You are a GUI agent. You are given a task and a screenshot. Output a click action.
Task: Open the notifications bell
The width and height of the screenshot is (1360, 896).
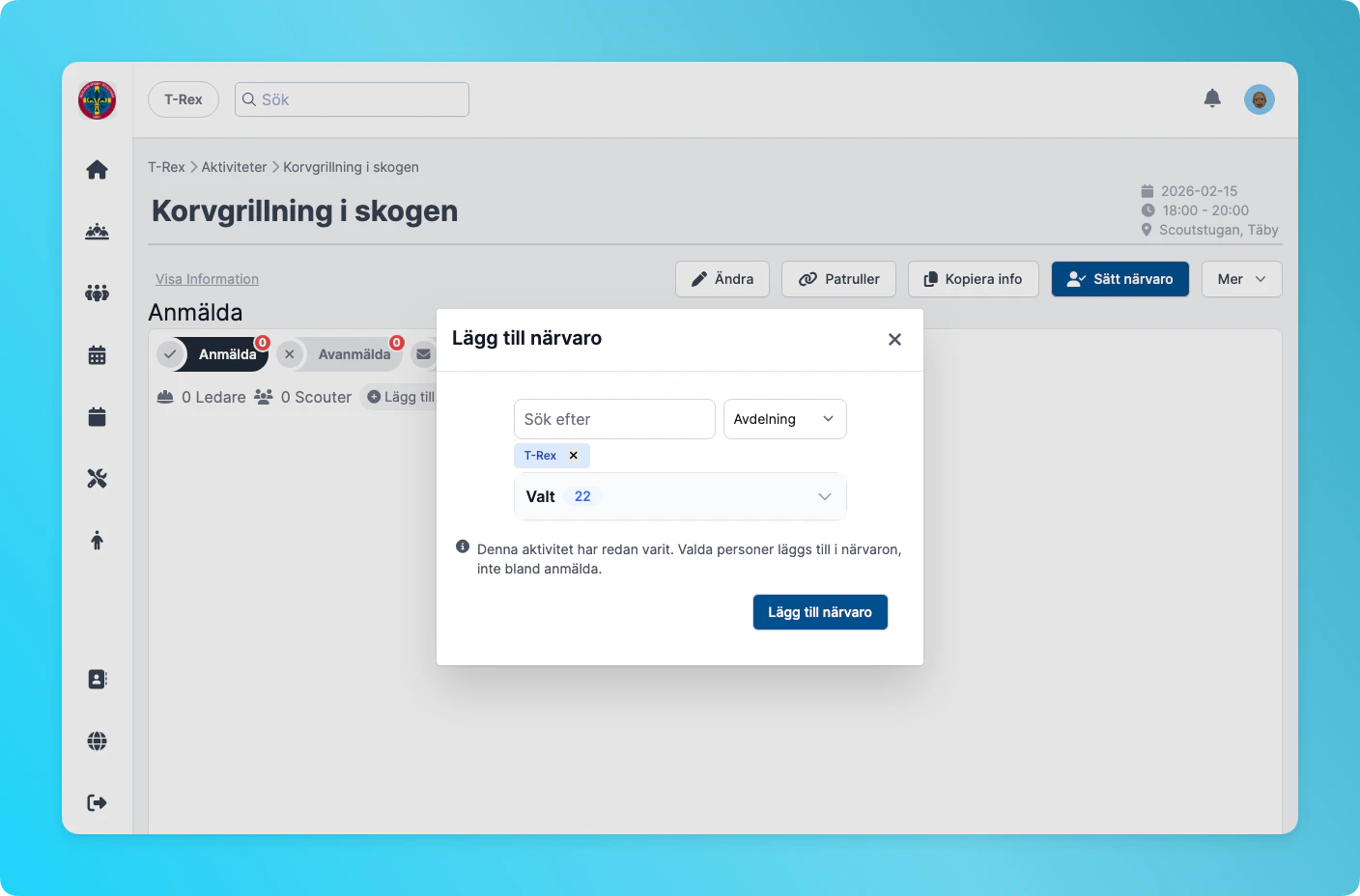(x=1212, y=98)
